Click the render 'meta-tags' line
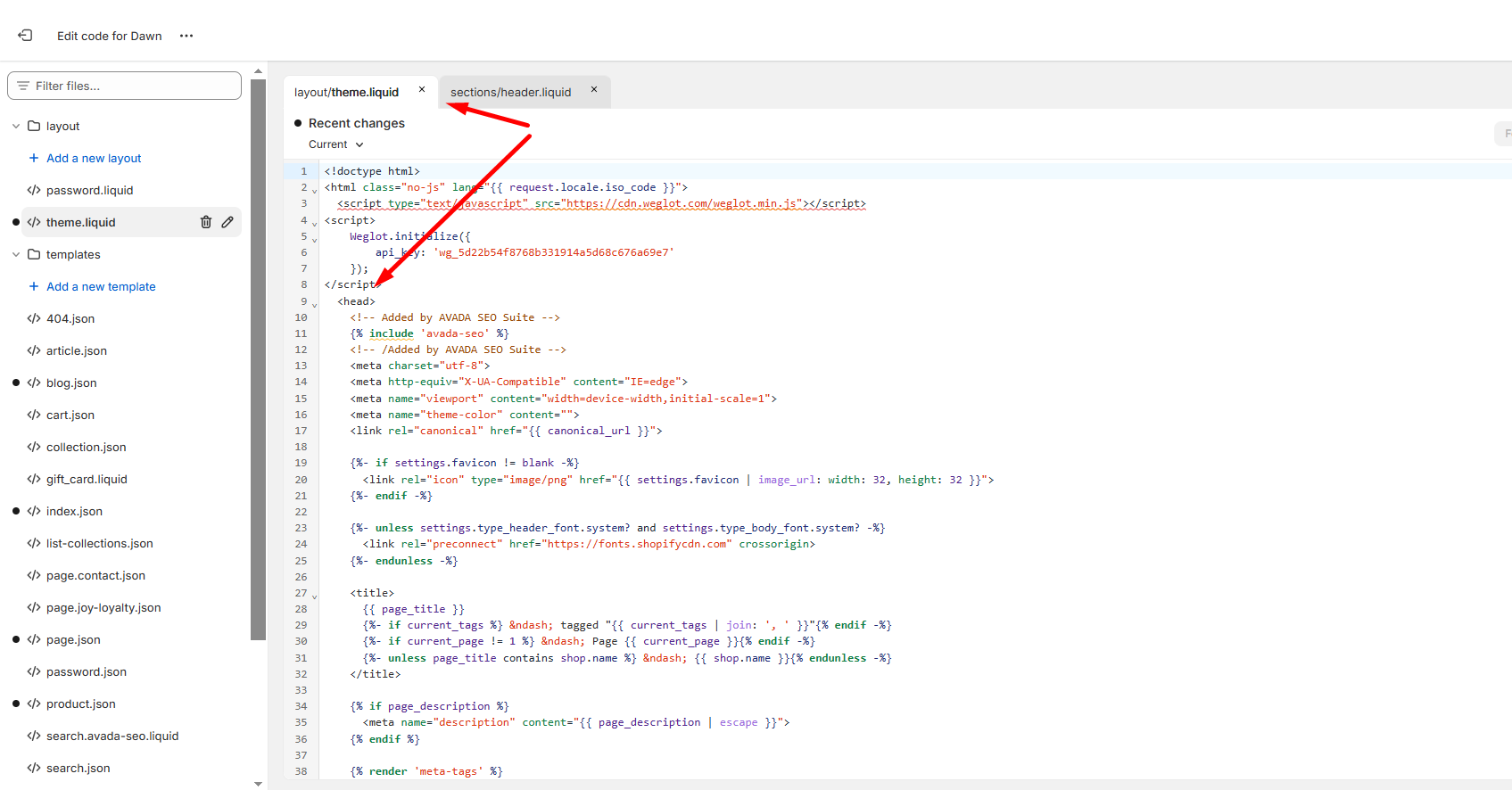Screen dimensions: 1512x790 tap(426, 771)
